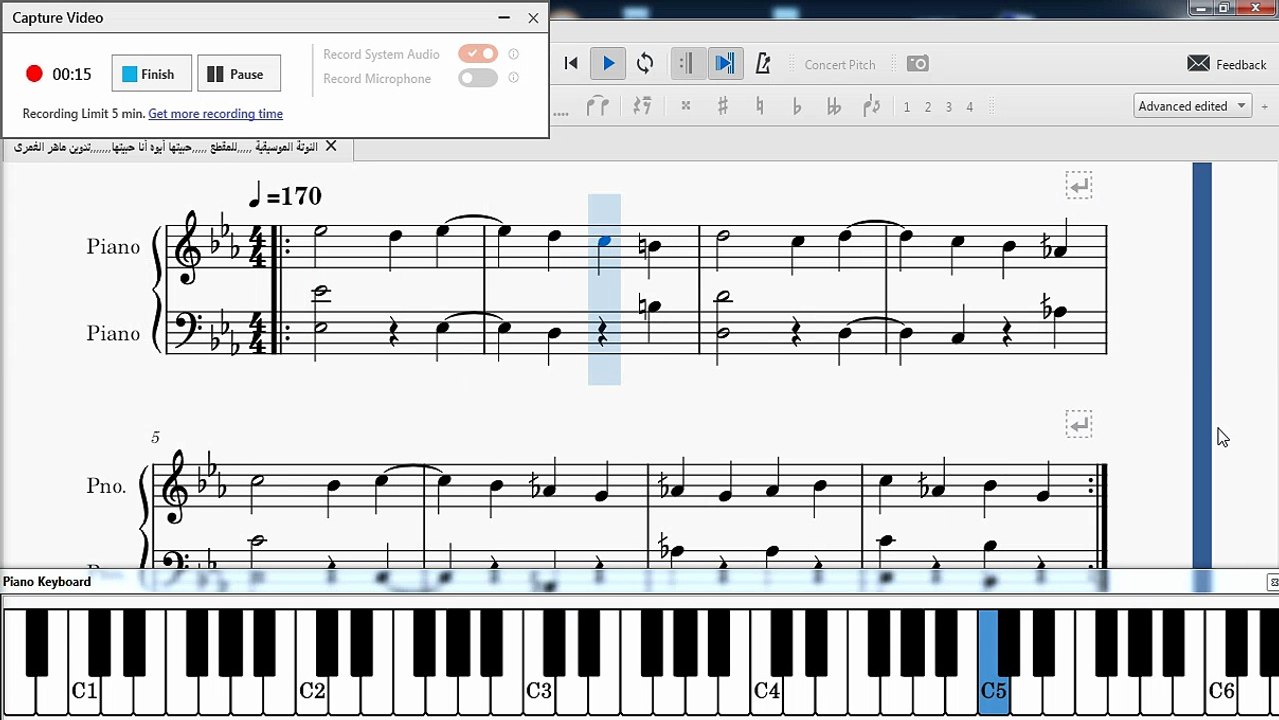1279x720 pixels.
Task: Select the treble clef on first system
Action: pyautogui.click(x=188, y=247)
